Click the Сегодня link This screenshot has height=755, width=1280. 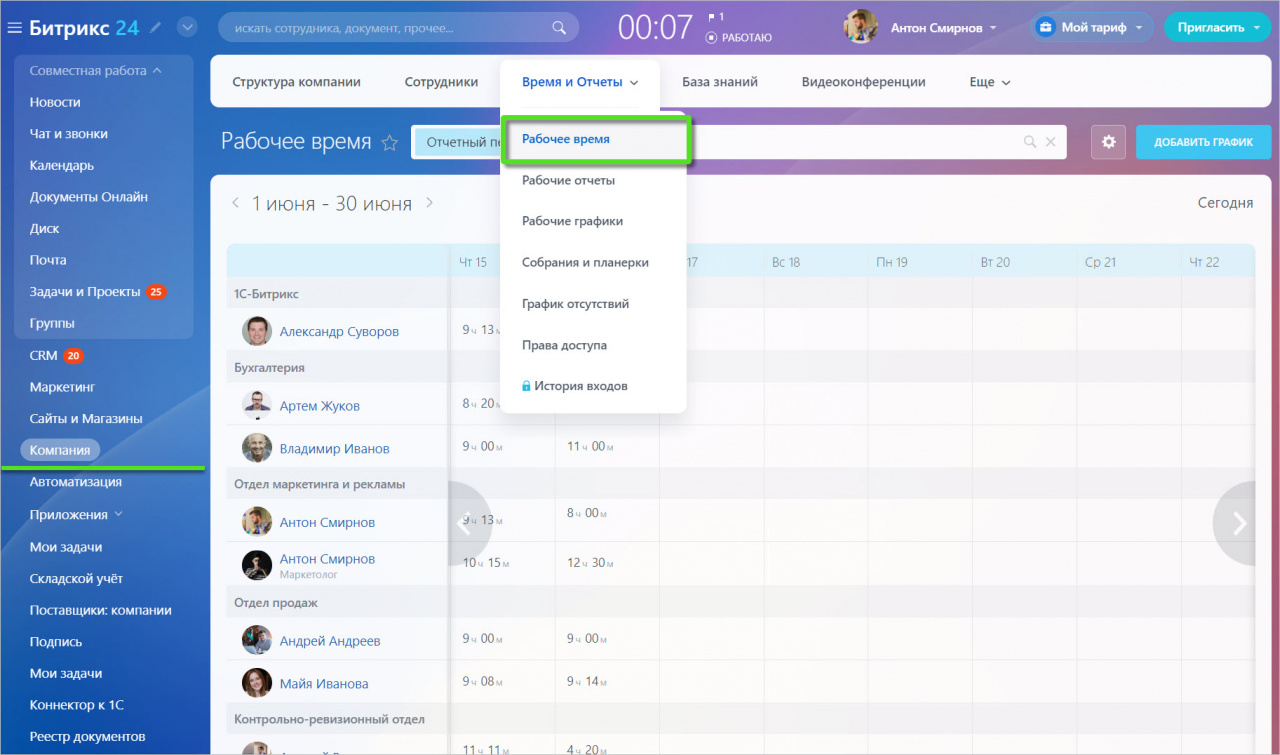pyautogui.click(x=1225, y=203)
